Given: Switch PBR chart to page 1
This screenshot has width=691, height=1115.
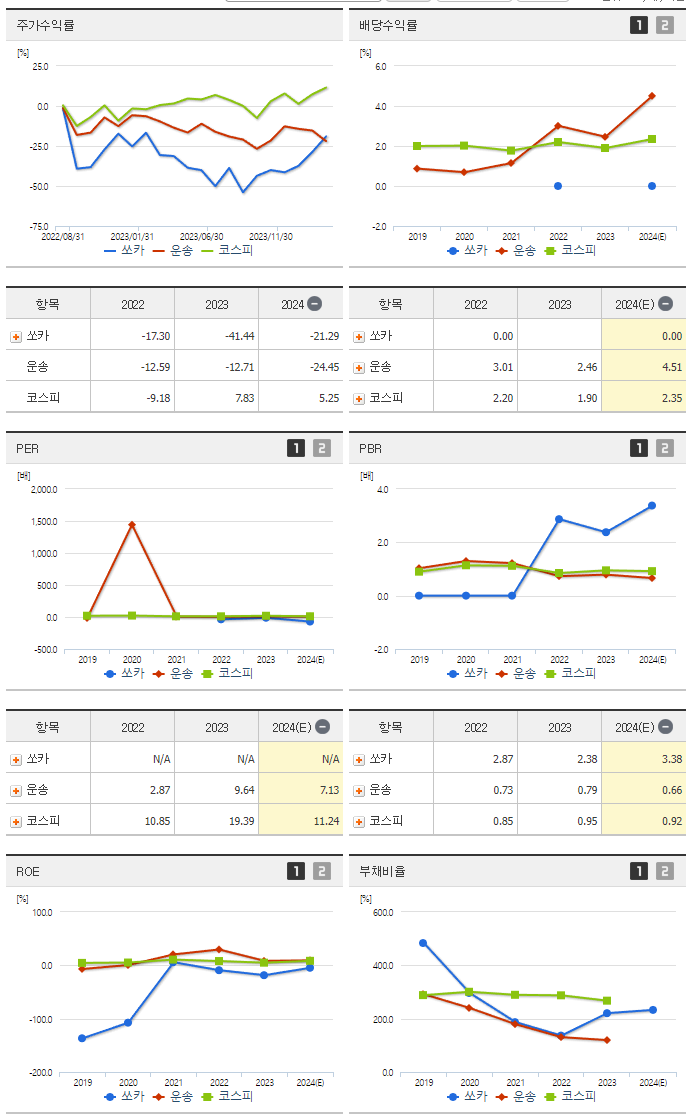Looking at the screenshot, I should (x=639, y=448).
